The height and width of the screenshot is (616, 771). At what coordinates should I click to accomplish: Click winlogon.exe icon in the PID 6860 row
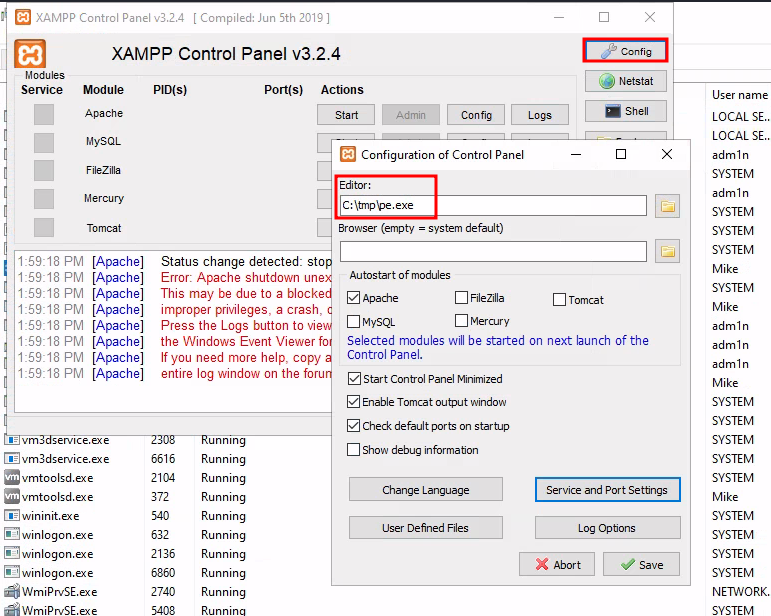coord(12,573)
